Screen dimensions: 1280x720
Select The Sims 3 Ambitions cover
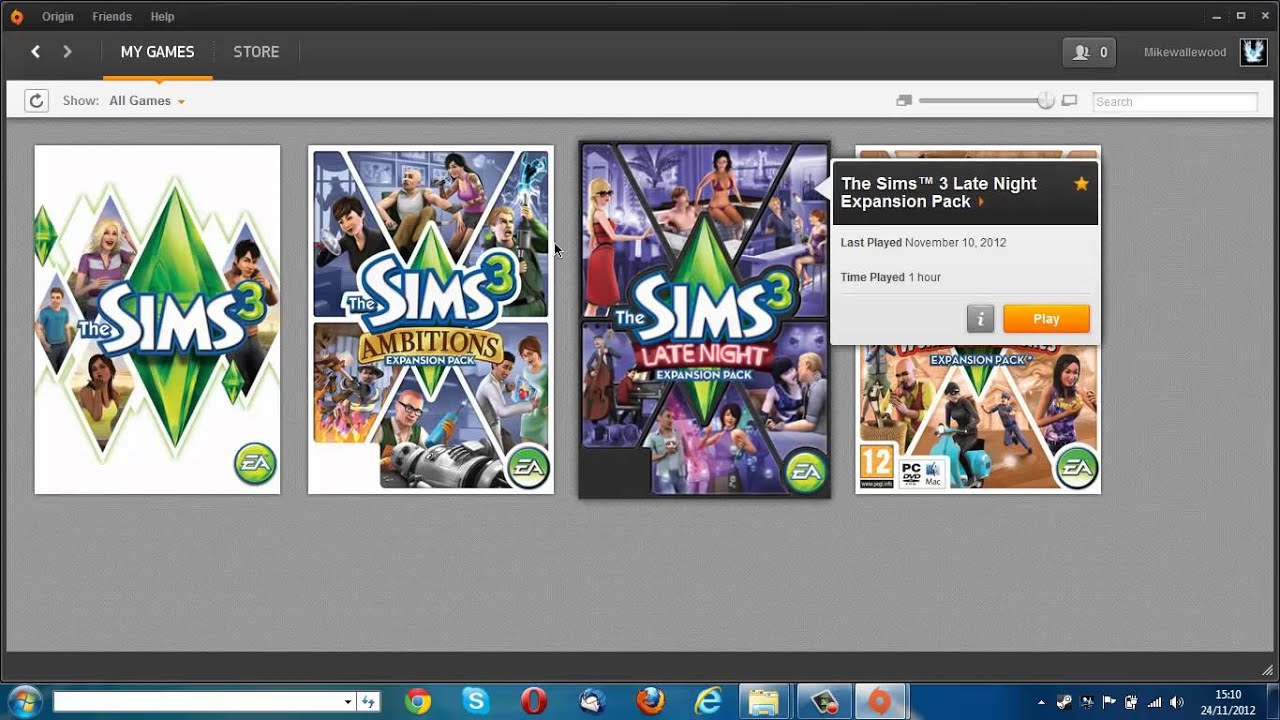[x=431, y=320]
